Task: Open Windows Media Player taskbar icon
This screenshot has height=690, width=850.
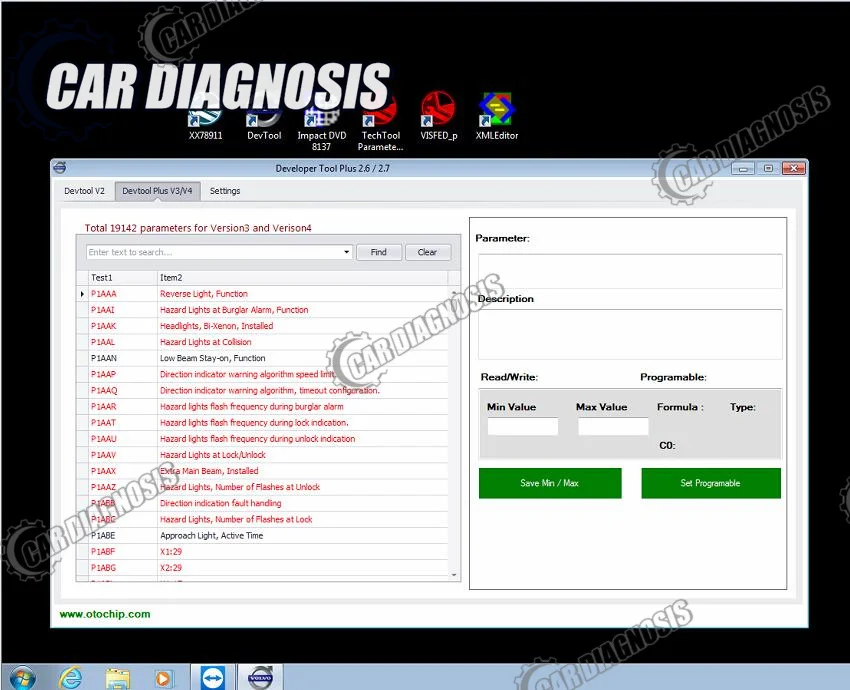Action: (163, 678)
